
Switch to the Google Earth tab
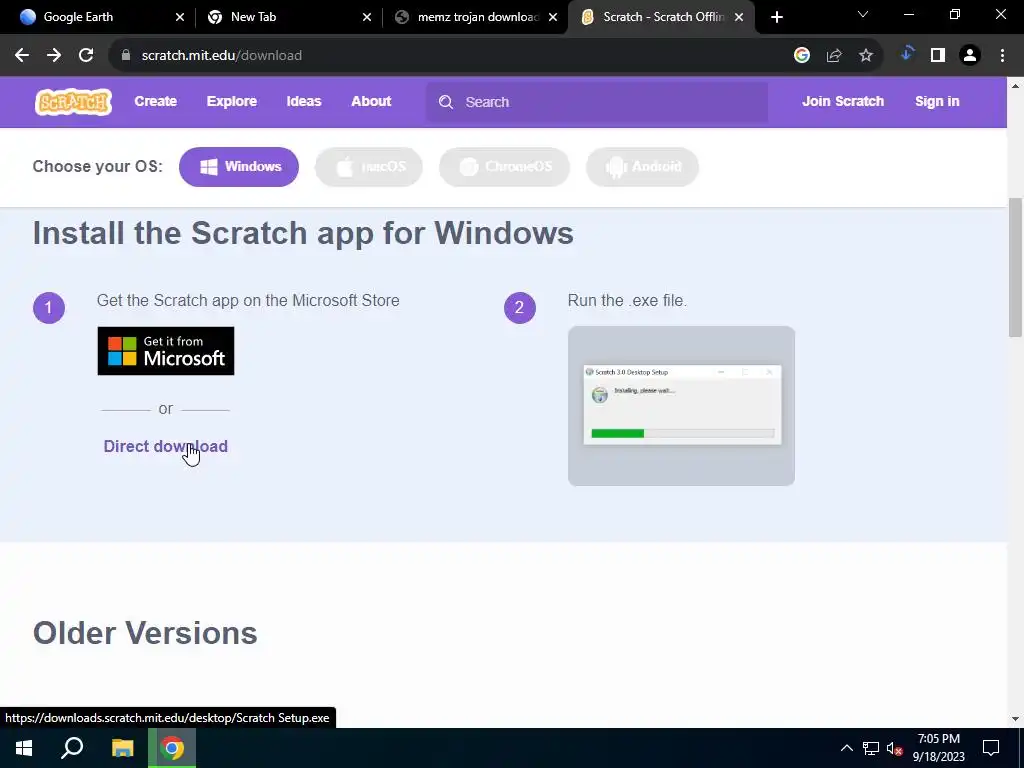[97, 17]
